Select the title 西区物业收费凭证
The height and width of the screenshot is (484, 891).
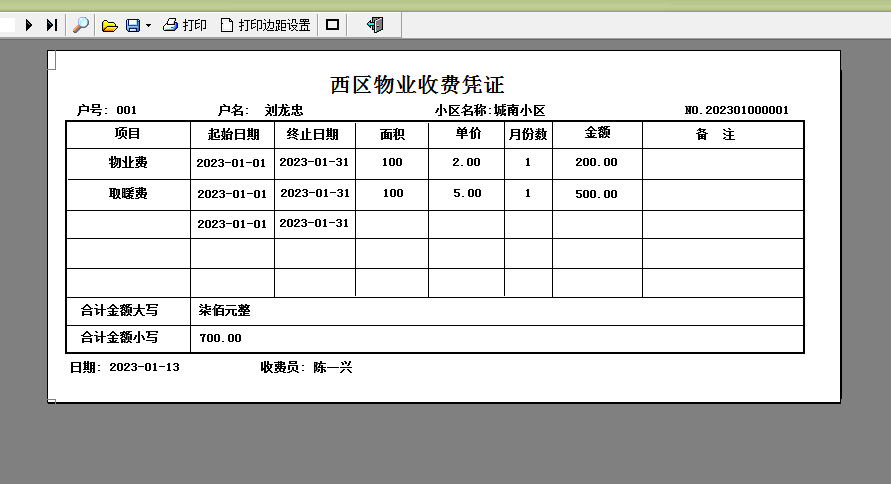[418, 85]
